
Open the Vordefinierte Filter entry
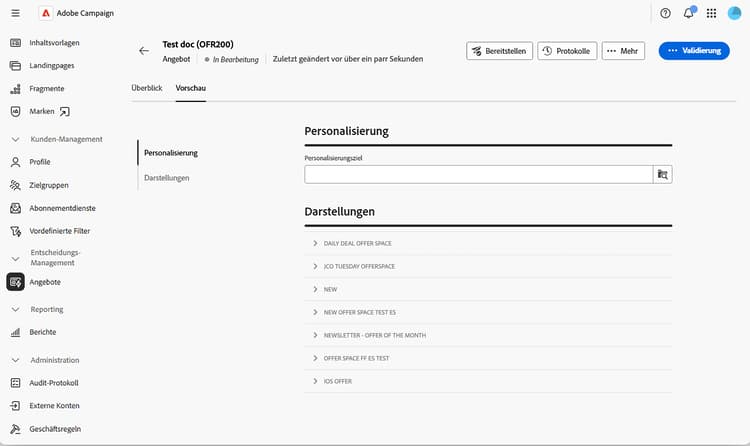click(x=59, y=231)
